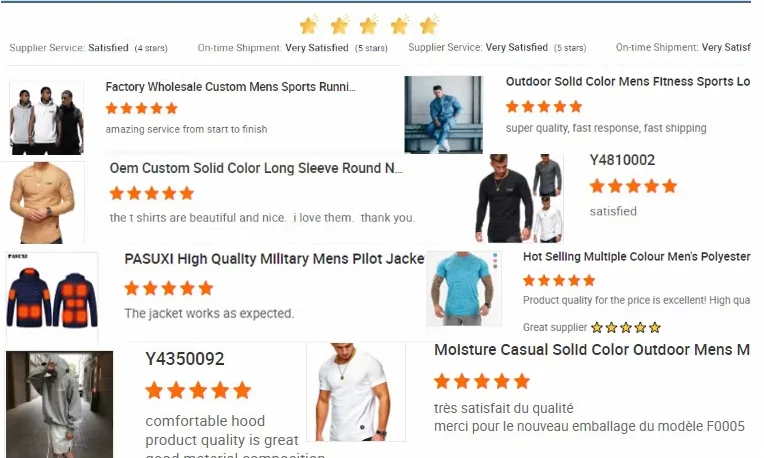Image resolution: width=764 pixels, height=458 pixels.
Task: Click the Y4350092 product code
Action: pos(185,359)
